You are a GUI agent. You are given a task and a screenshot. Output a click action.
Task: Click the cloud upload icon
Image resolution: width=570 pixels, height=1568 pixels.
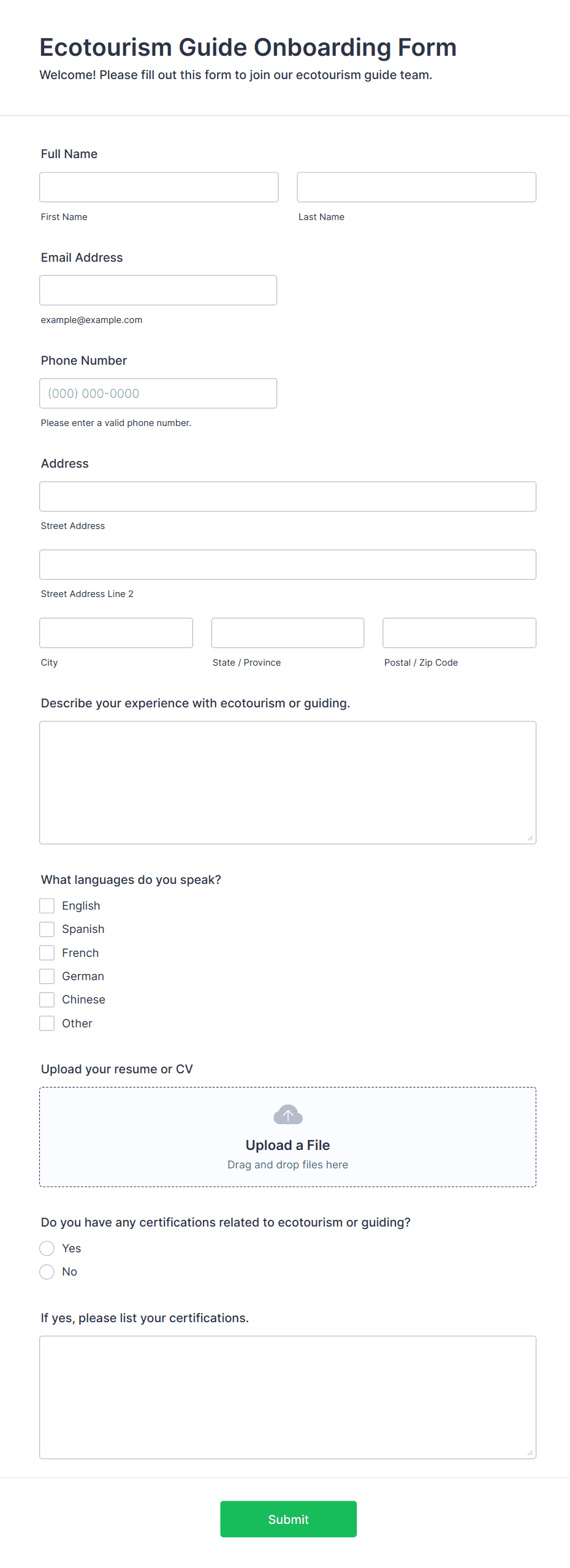pyautogui.click(x=287, y=1114)
